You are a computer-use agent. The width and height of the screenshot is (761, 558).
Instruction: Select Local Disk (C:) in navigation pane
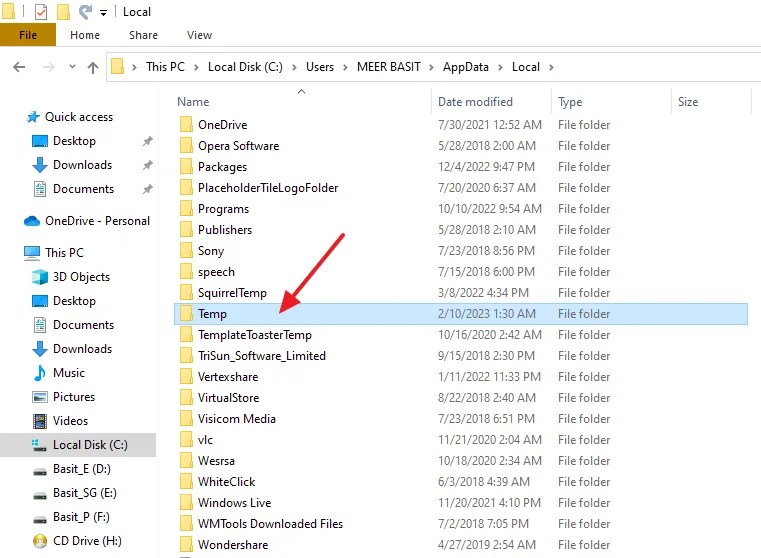[78, 445]
